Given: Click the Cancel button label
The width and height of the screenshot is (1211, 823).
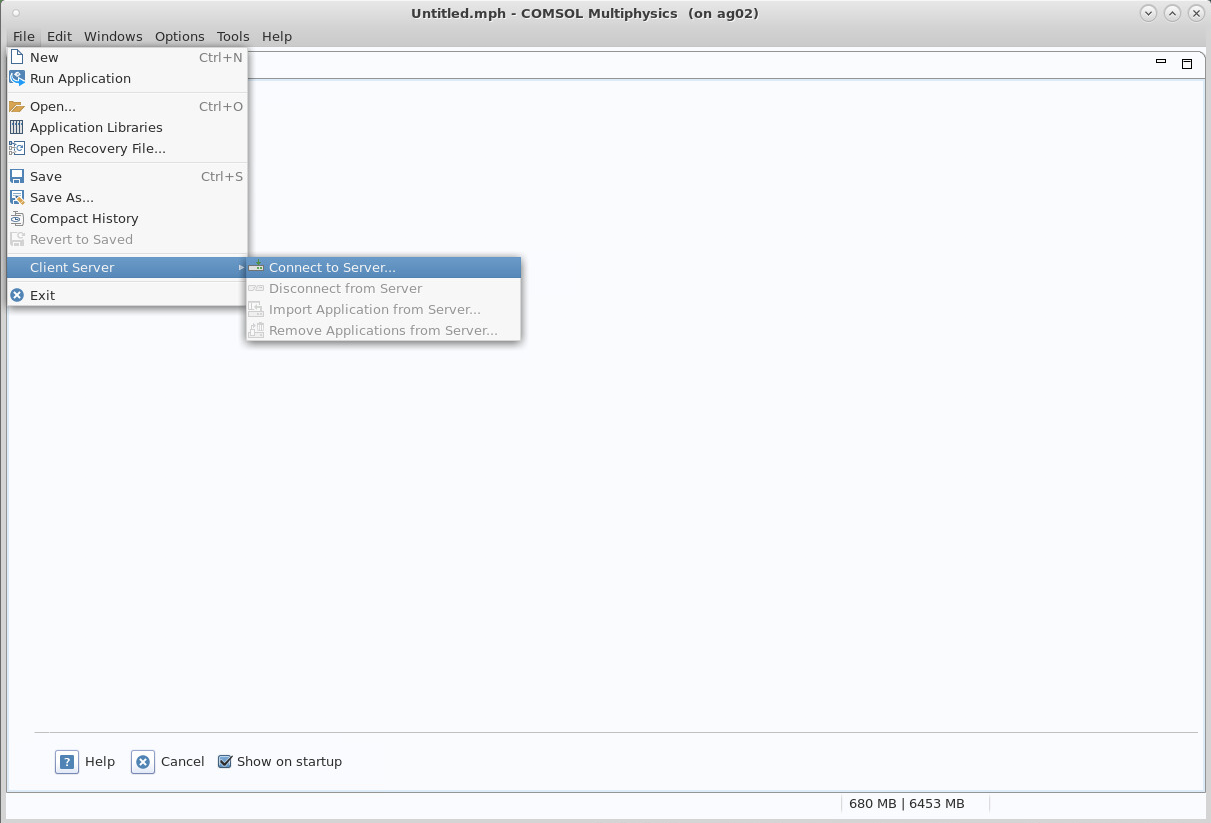Looking at the screenshot, I should coord(183,762).
